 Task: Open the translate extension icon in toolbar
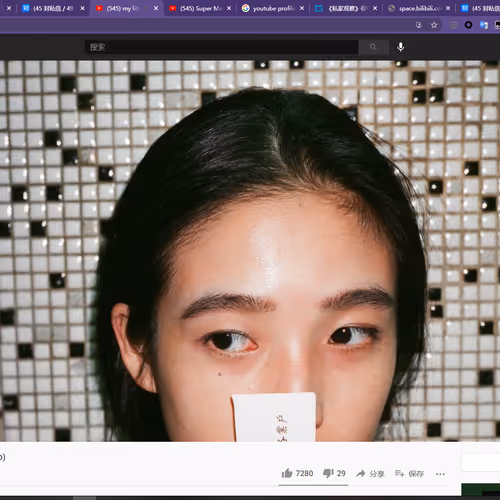pyautogui.click(x=484, y=25)
